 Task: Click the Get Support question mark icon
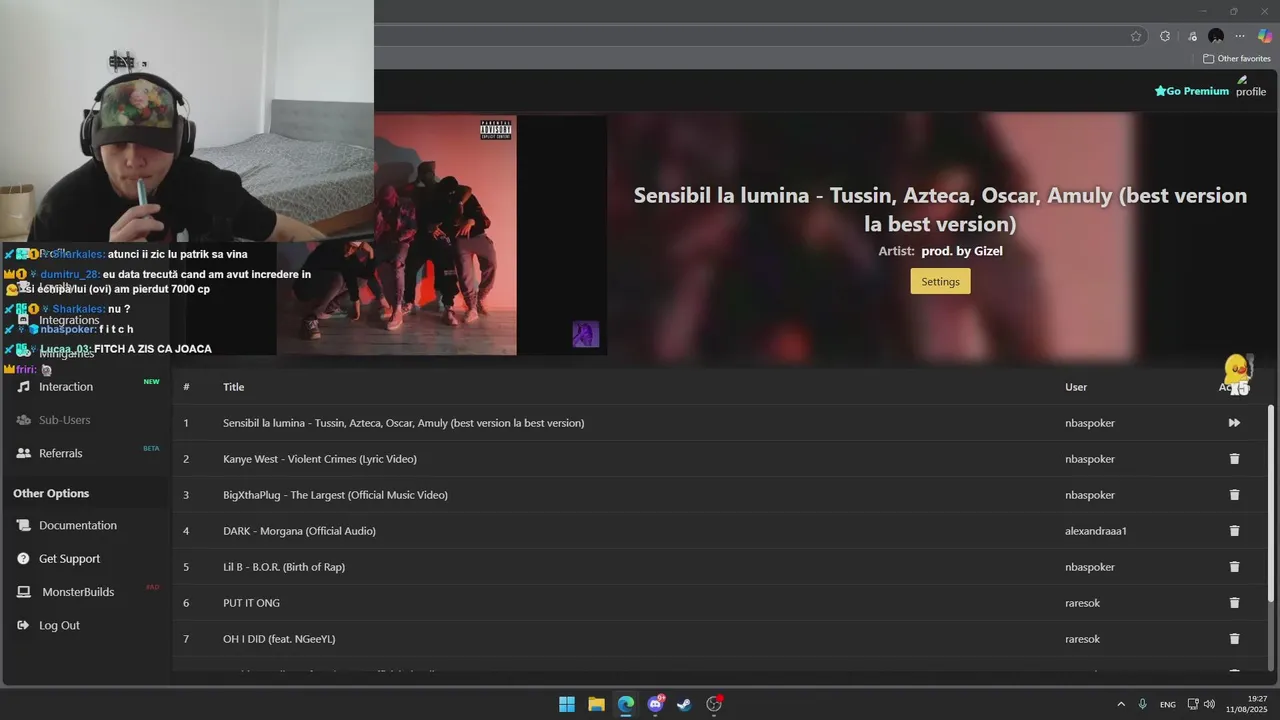click(24, 559)
